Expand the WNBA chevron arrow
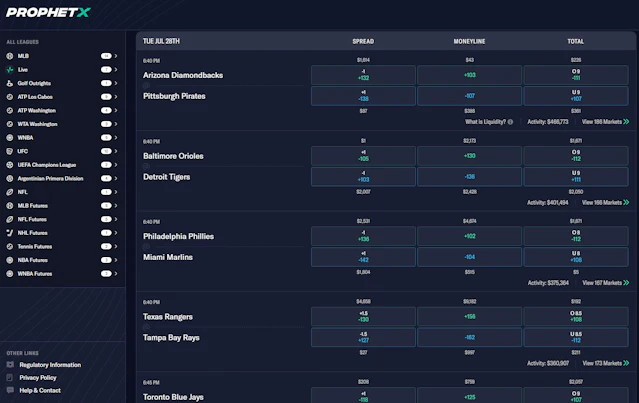 pyautogui.click(x=116, y=138)
